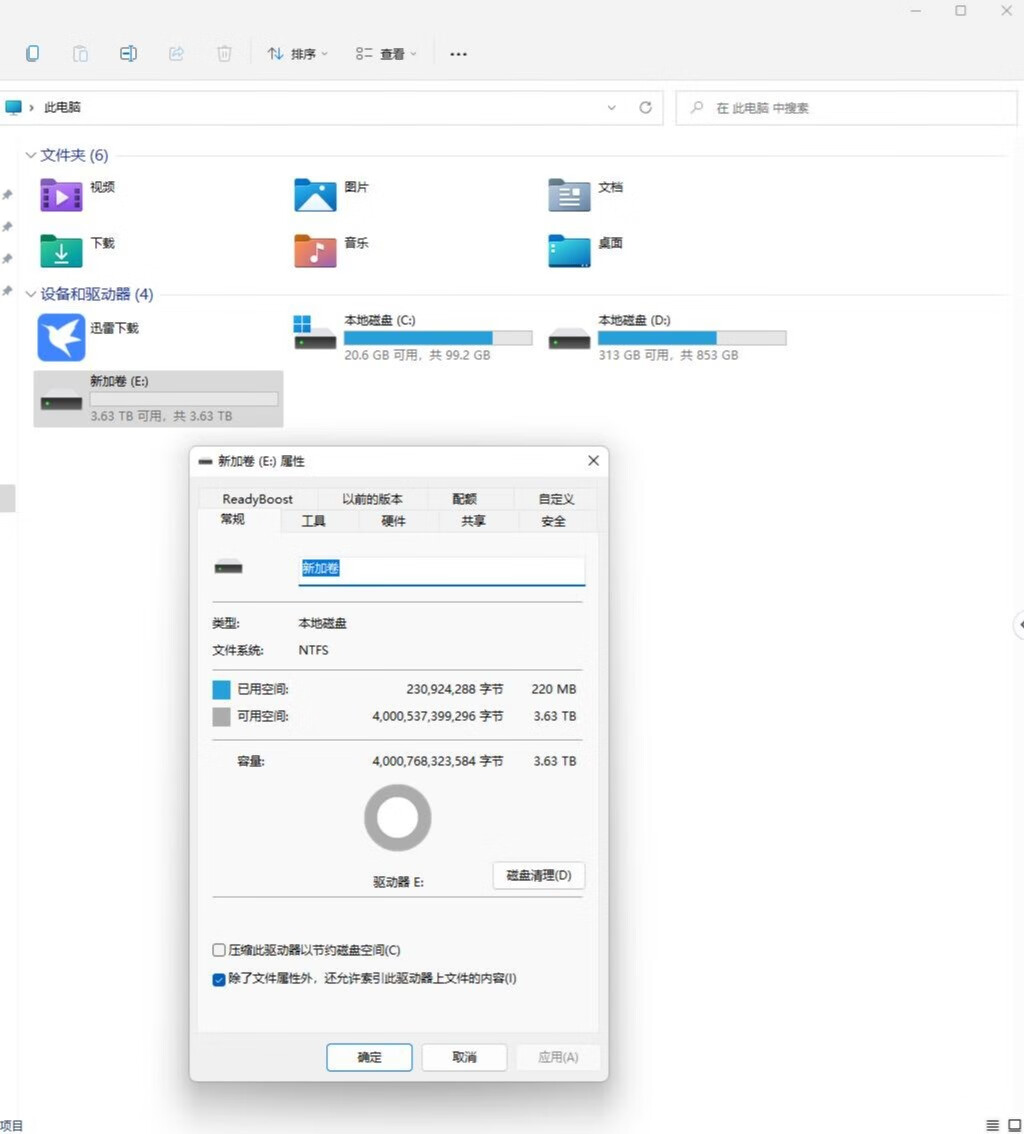This screenshot has height=1134, width=1024.
Task: Click the Rename icon in Explorer toolbar
Action: [x=128, y=54]
